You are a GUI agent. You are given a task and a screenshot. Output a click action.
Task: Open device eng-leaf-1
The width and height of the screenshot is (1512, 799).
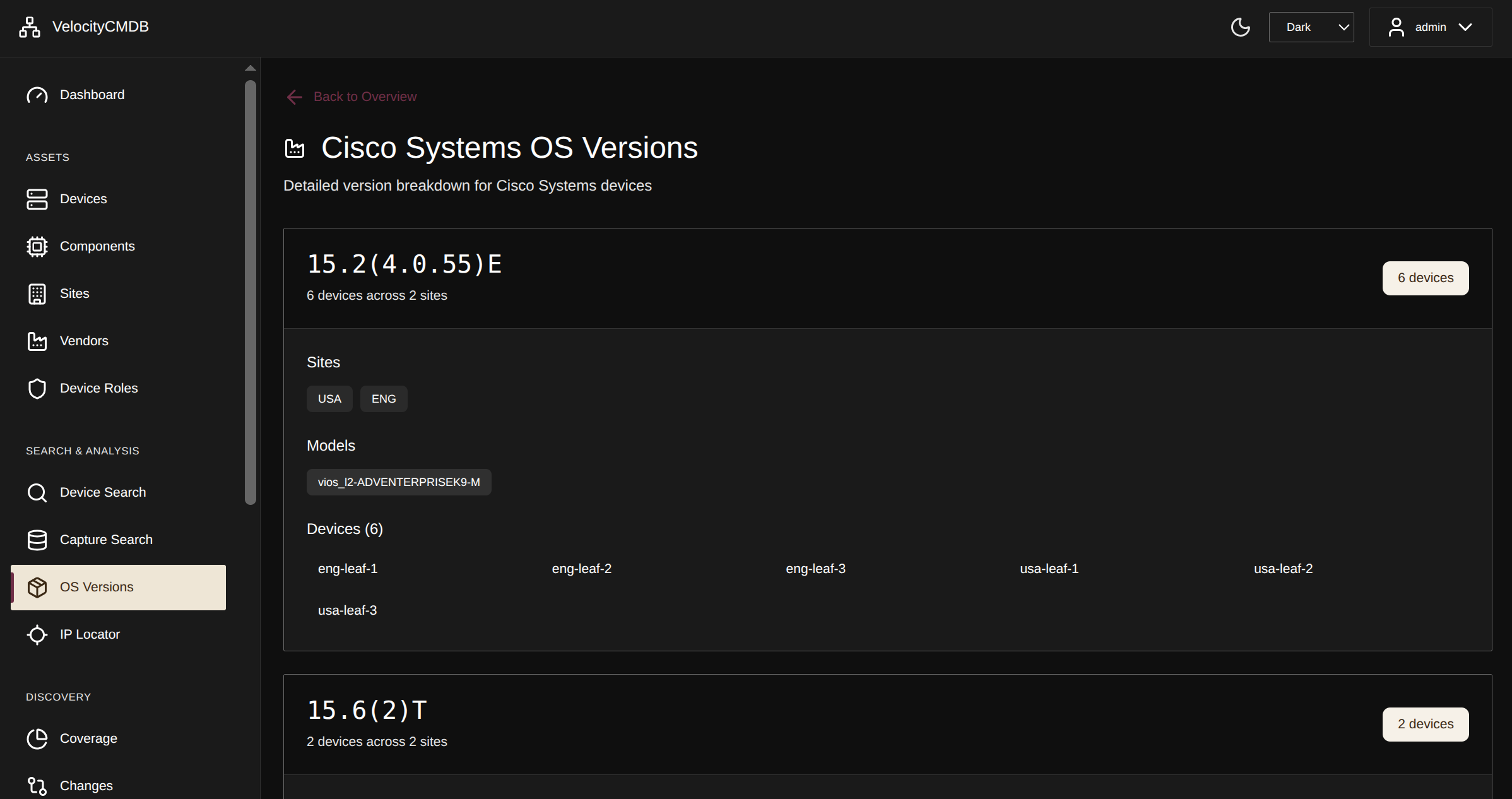pyautogui.click(x=348, y=569)
